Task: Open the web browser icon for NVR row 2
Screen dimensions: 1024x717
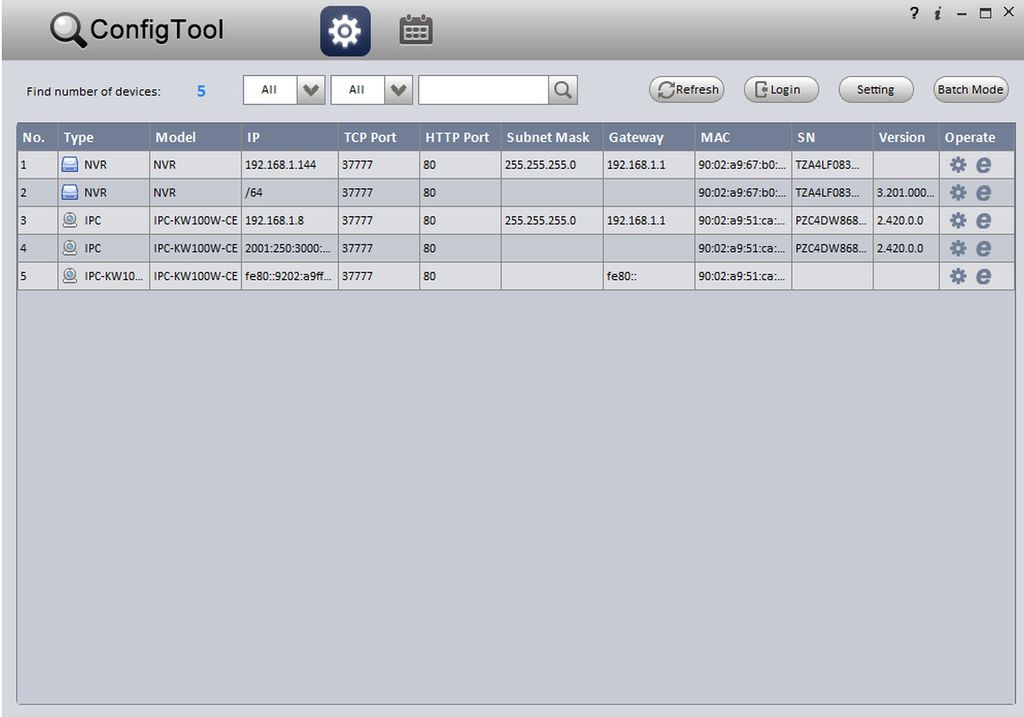Action: coord(983,193)
